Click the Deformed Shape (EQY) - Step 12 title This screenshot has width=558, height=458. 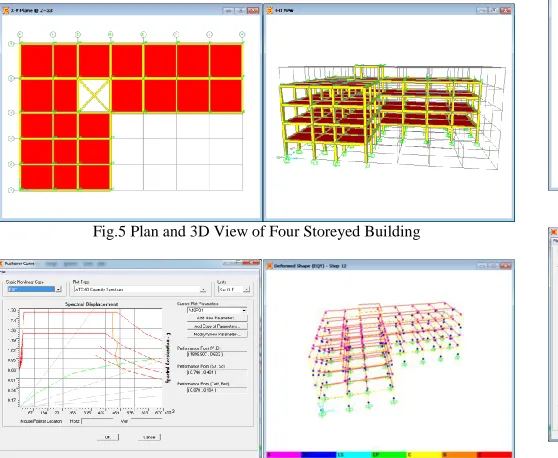[x=310, y=266]
